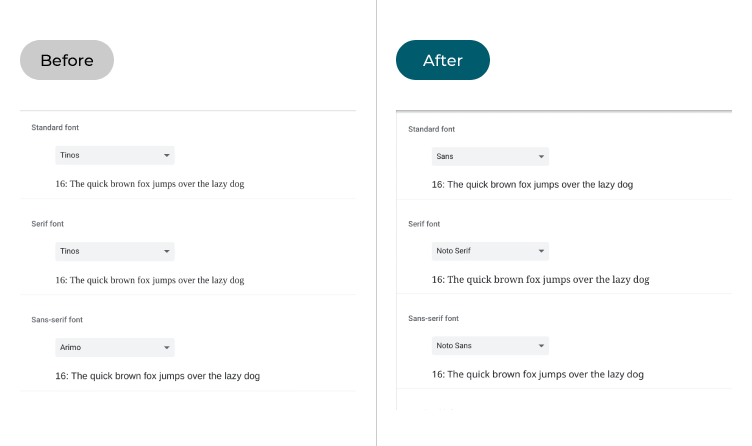Image resolution: width=752 pixels, height=446 pixels.
Task: Click the gray Before label badge
Action: click(x=67, y=60)
